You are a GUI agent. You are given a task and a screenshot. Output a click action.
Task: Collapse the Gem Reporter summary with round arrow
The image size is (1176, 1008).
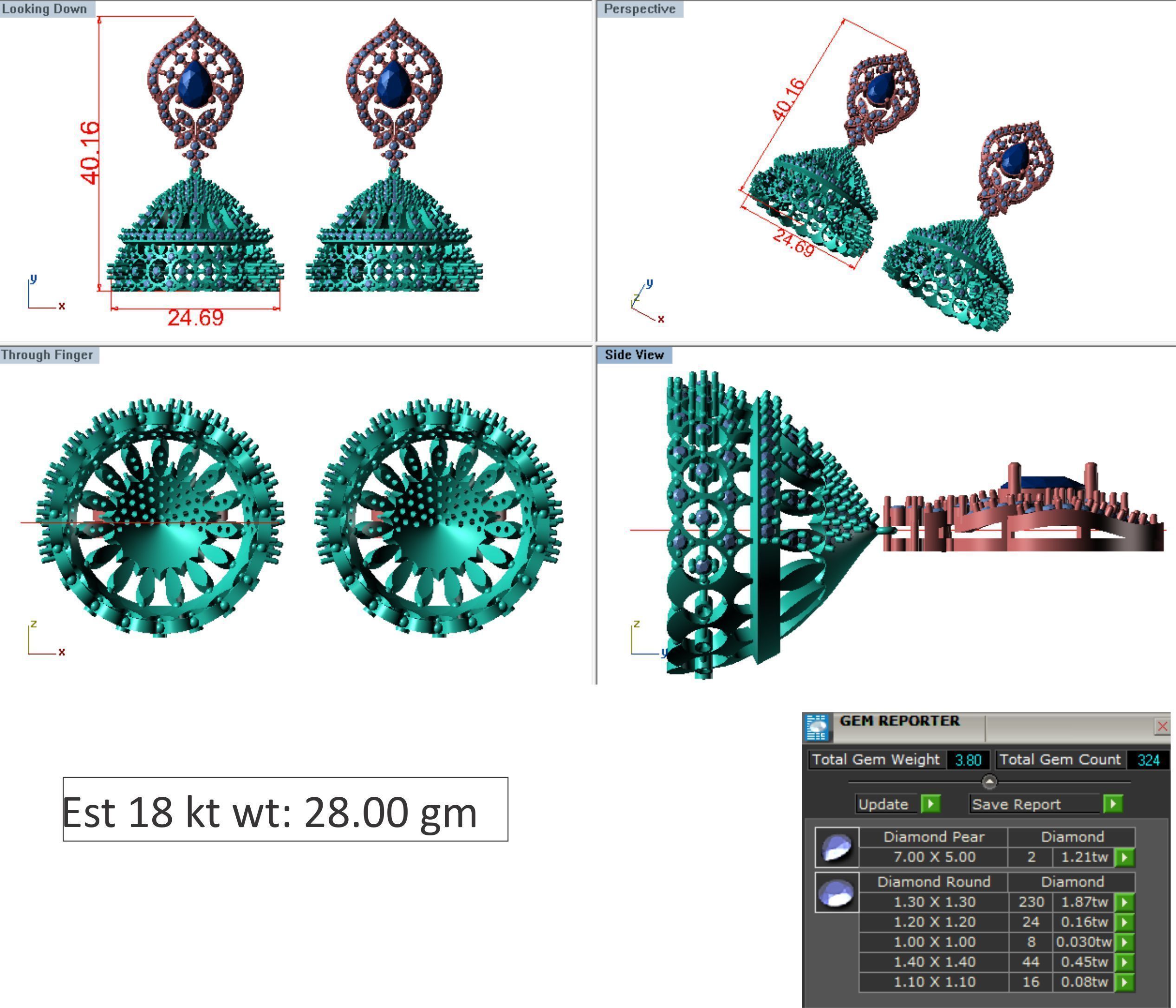989,782
